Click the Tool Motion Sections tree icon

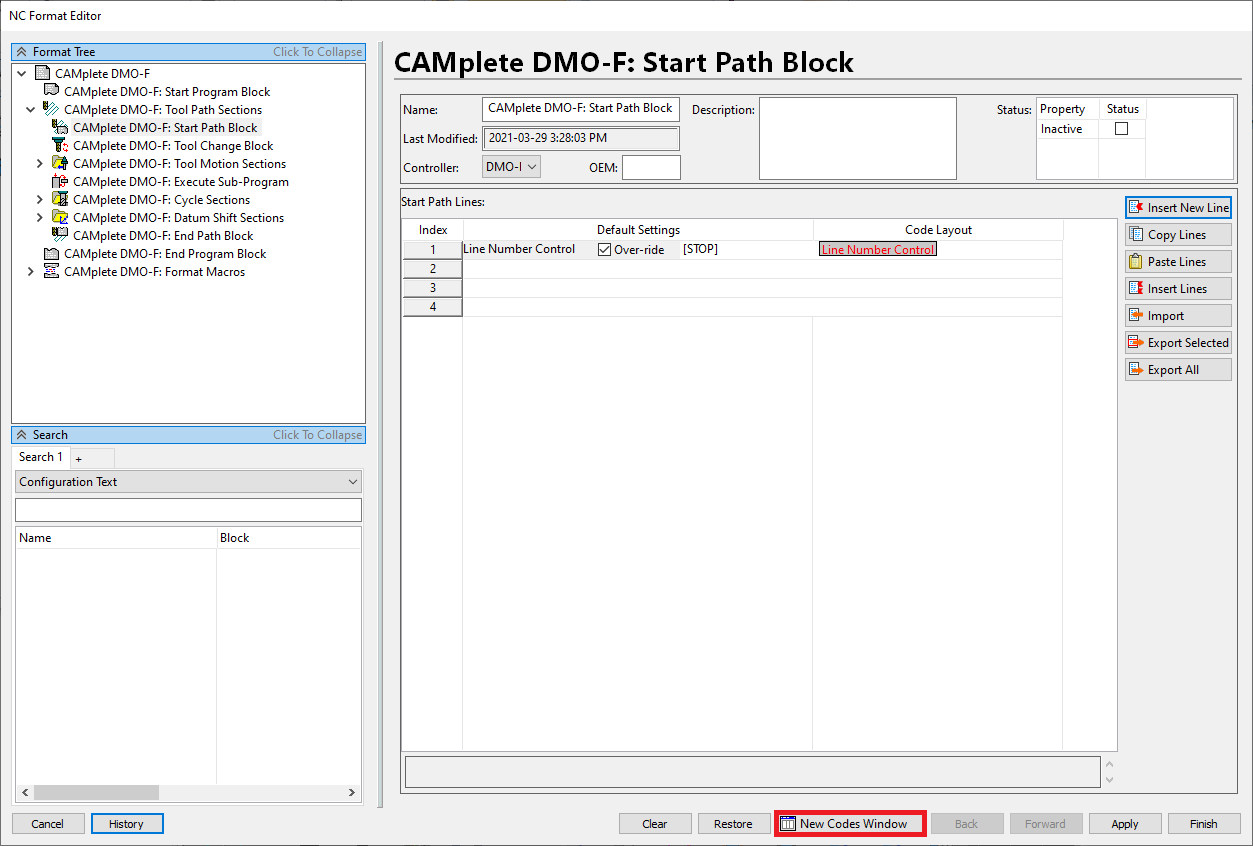[60, 164]
